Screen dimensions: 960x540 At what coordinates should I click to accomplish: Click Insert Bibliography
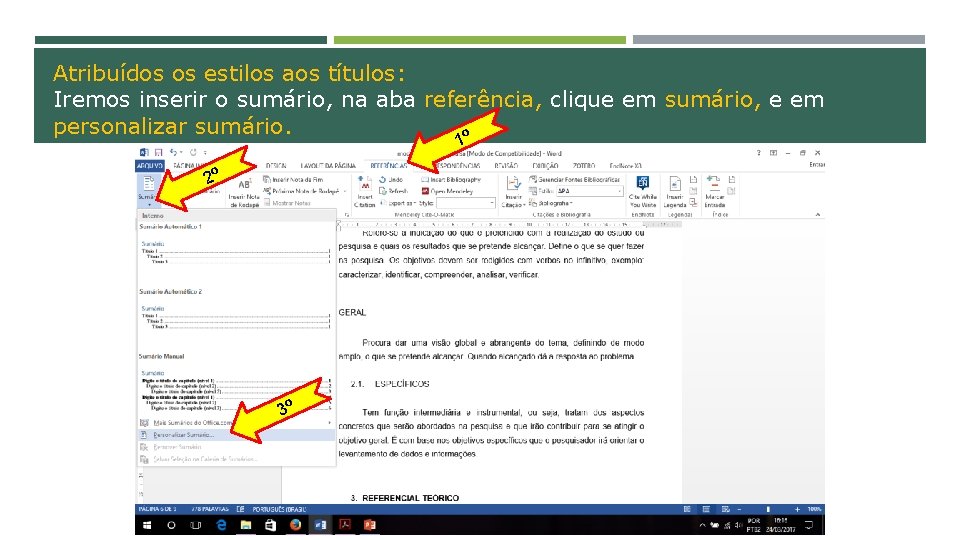(451, 180)
